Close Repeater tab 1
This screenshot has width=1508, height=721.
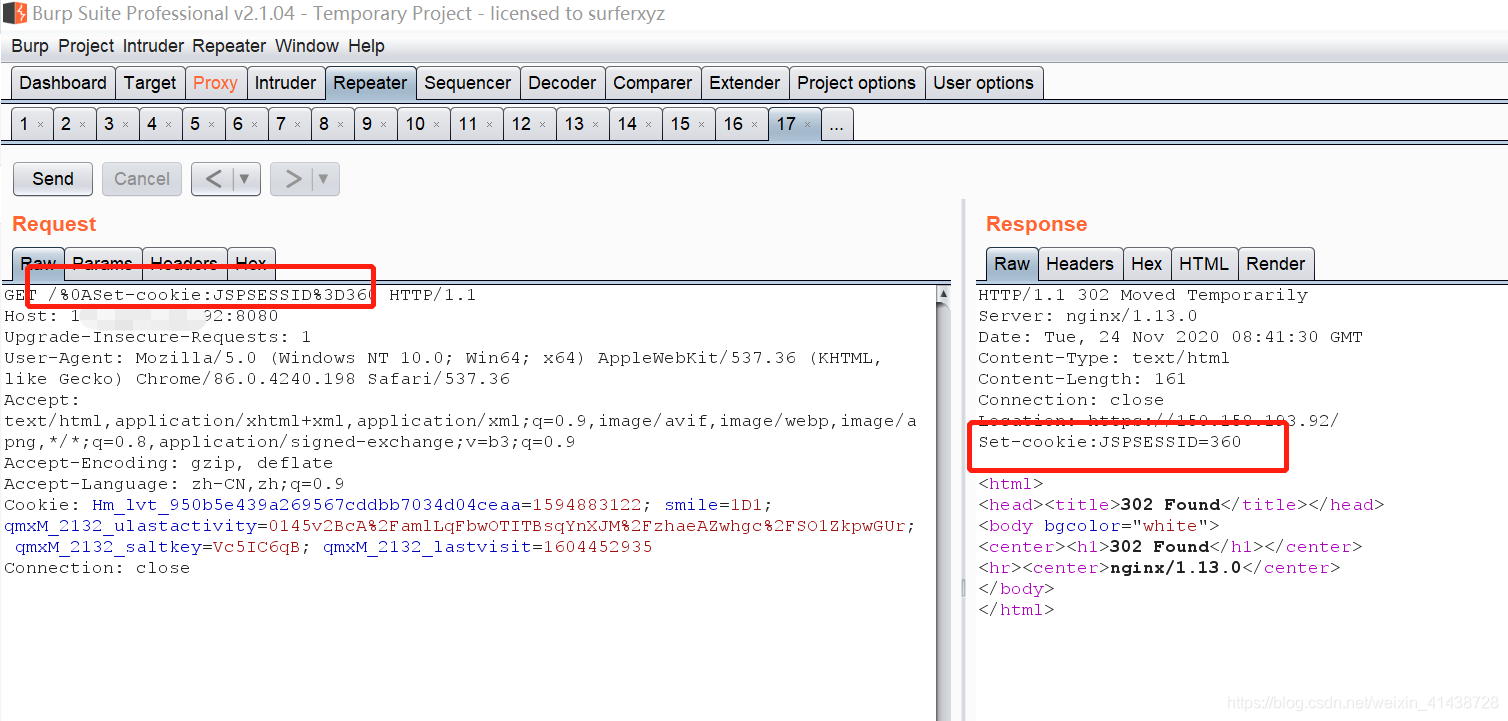tap(40, 125)
